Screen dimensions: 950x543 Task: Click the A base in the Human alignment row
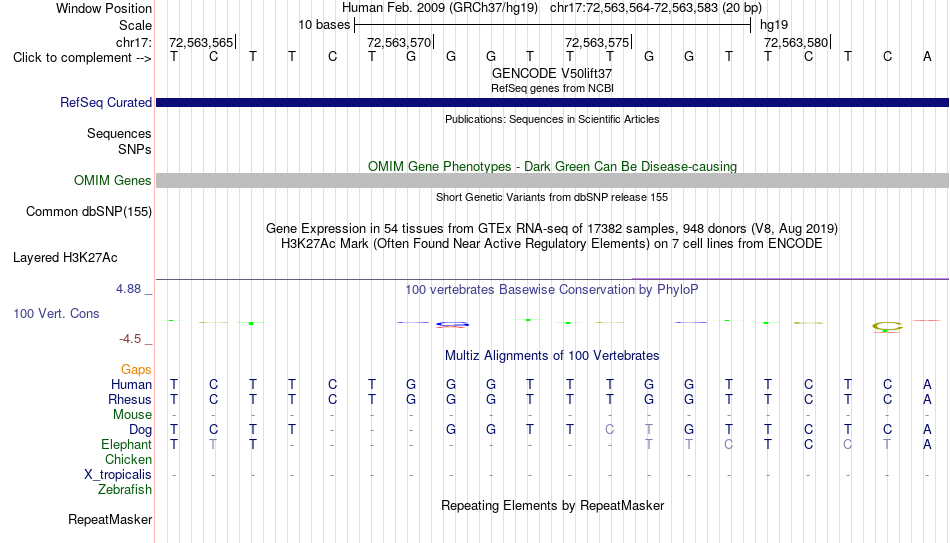click(927, 384)
